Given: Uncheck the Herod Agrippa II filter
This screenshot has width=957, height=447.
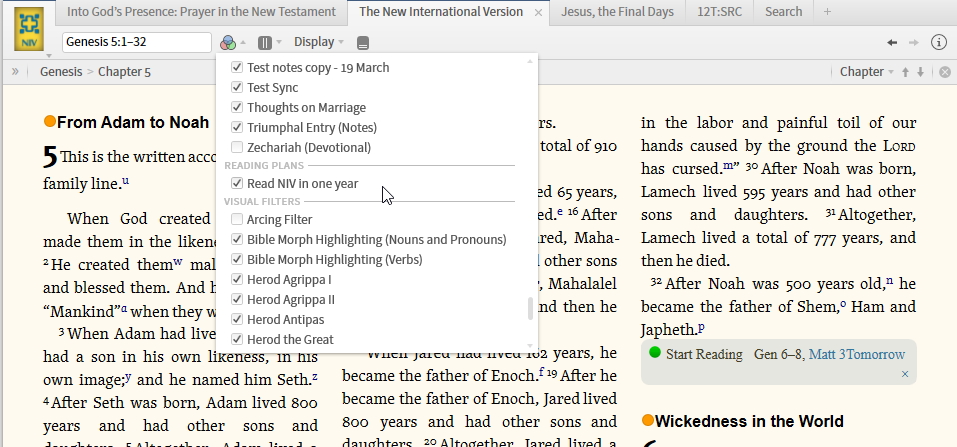Looking at the screenshot, I should (237, 299).
